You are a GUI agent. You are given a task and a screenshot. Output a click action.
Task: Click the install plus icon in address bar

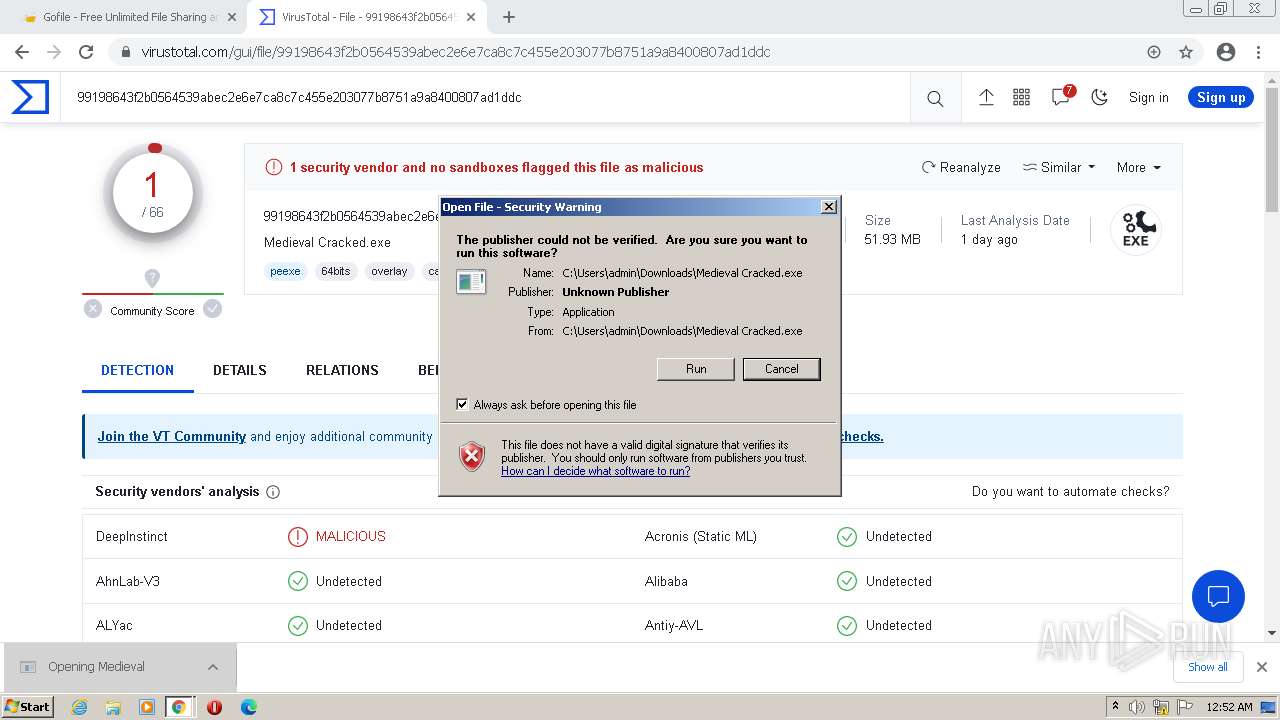coord(1154,52)
